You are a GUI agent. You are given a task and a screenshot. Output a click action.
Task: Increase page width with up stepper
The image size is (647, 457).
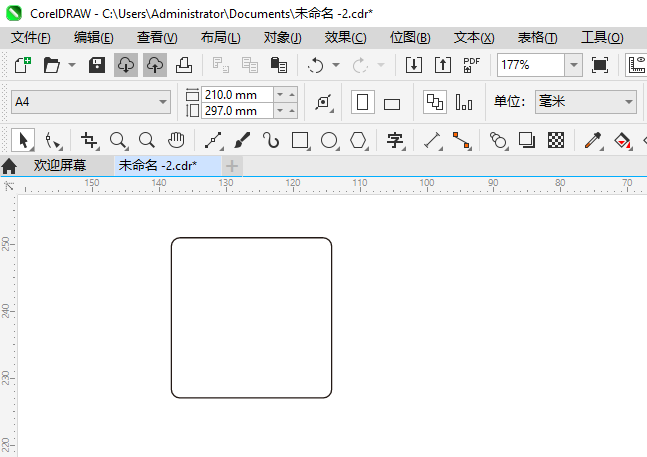(x=292, y=95)
